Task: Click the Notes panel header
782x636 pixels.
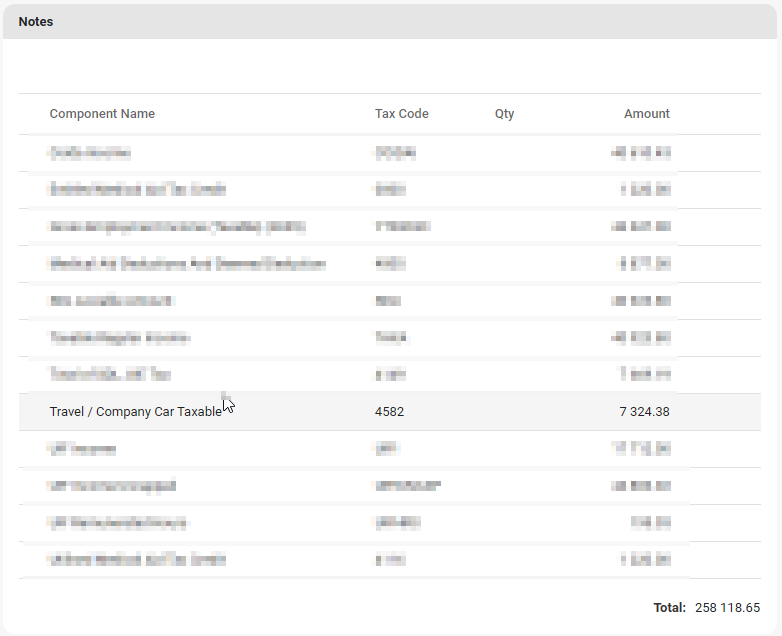Action: tap(36, 22)
